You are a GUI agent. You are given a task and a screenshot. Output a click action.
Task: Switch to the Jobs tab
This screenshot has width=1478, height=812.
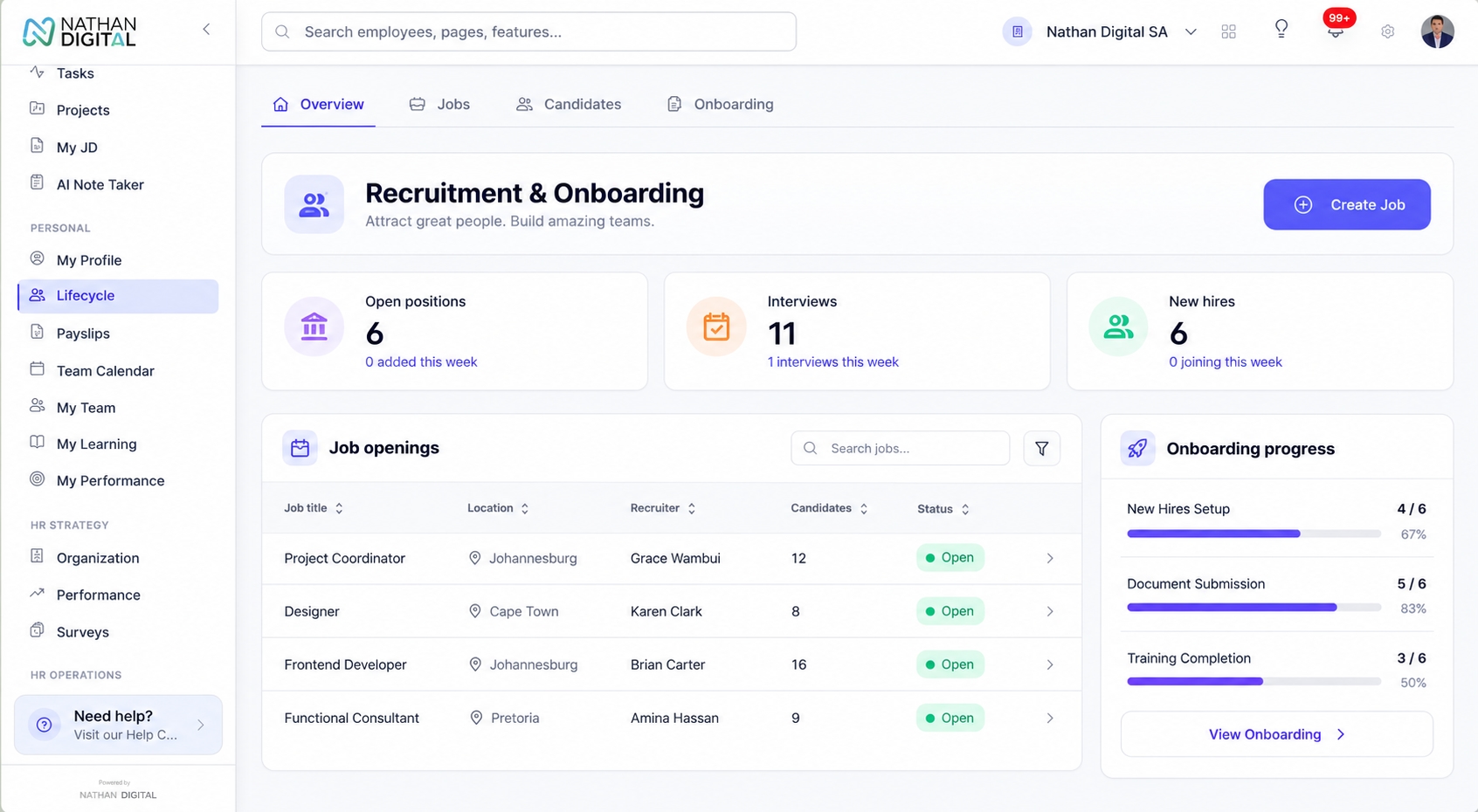coord(440,104)
